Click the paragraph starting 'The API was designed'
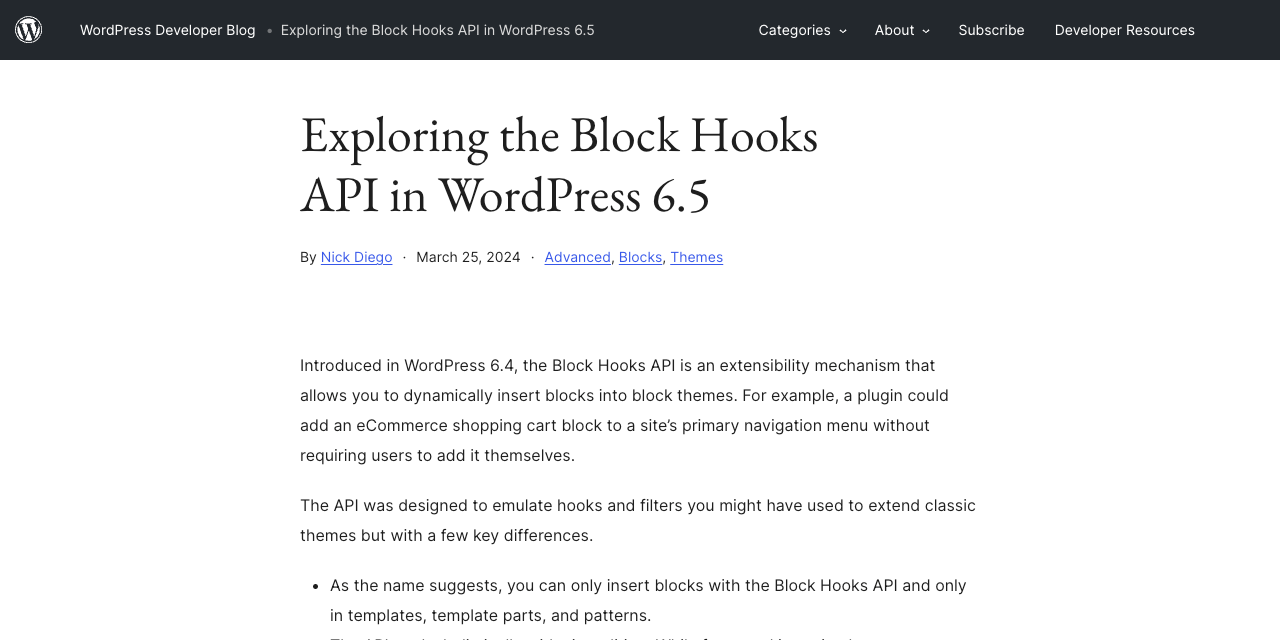The width and height of the screenshot is (1280, 640). 639,520
